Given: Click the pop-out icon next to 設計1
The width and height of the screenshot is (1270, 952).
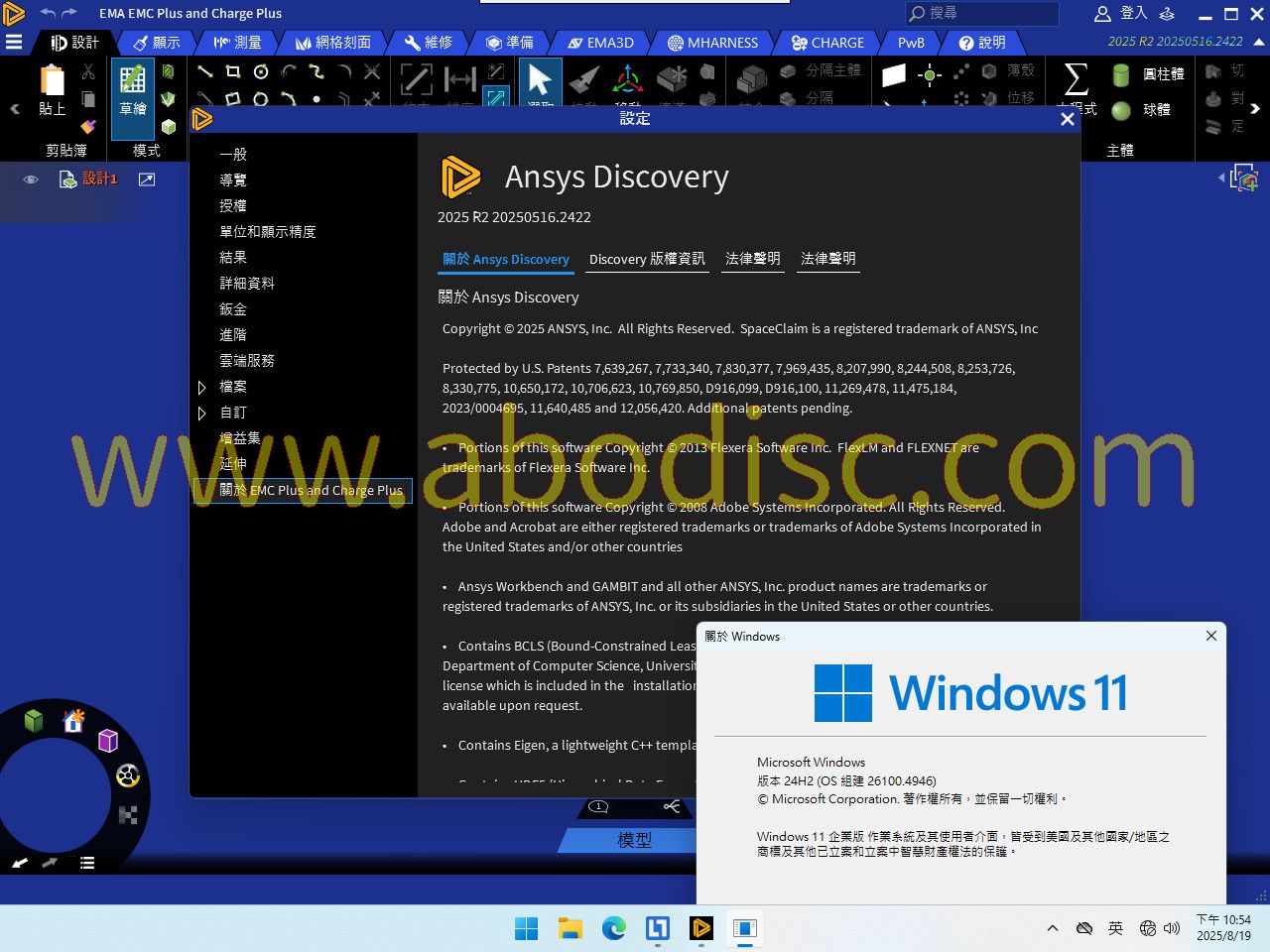Looking at the screenshot, I should [146, 179].
